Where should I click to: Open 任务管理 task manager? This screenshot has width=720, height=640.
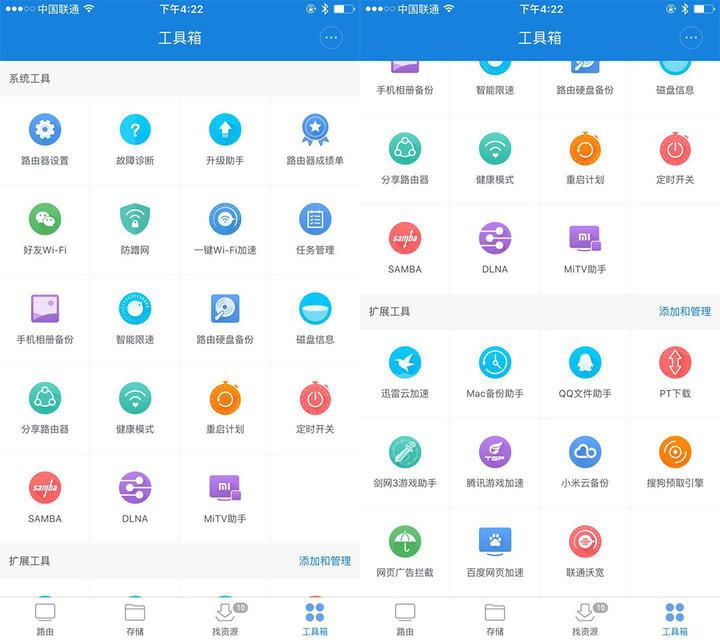click(x=315, y=219)
